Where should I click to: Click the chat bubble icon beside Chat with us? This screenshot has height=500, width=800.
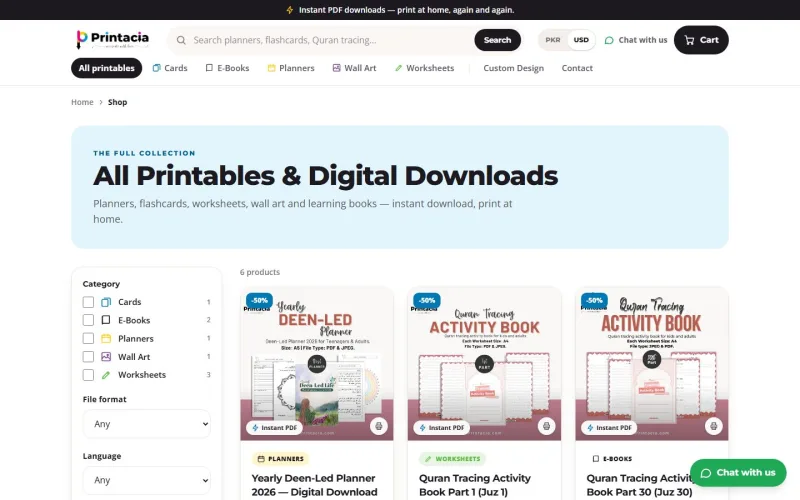click(609, 40)
